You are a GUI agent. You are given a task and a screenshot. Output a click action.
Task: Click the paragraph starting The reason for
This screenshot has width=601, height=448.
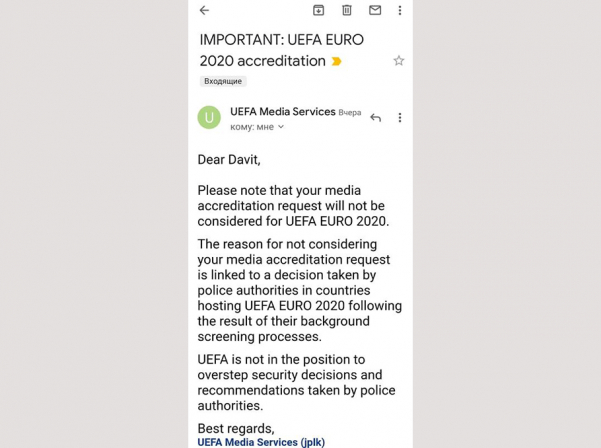300,290
